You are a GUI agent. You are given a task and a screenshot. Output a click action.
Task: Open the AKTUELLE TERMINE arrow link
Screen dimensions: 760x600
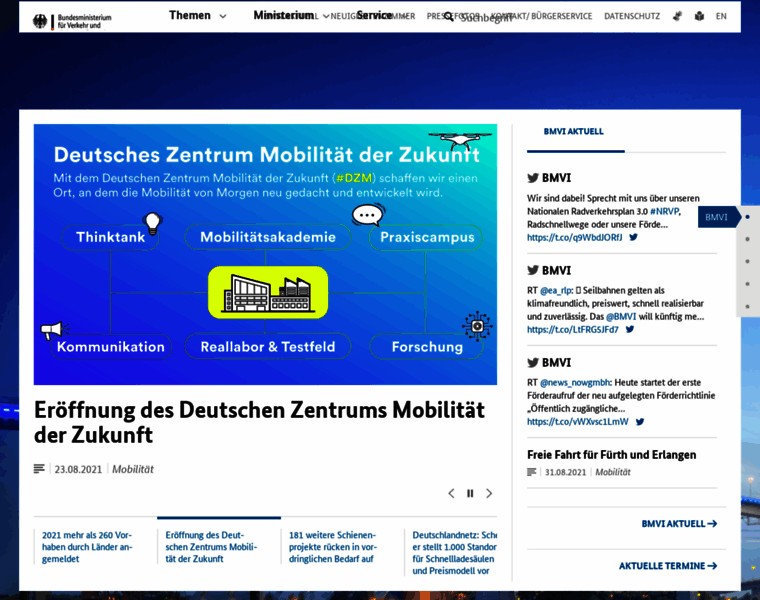668,566
